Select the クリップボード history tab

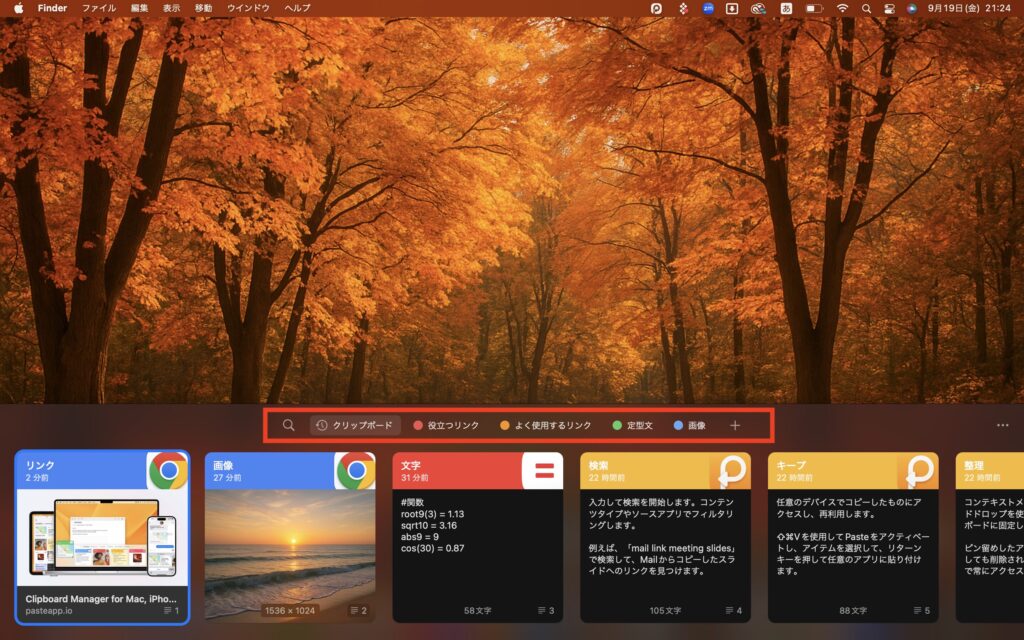tap(355, 425)
